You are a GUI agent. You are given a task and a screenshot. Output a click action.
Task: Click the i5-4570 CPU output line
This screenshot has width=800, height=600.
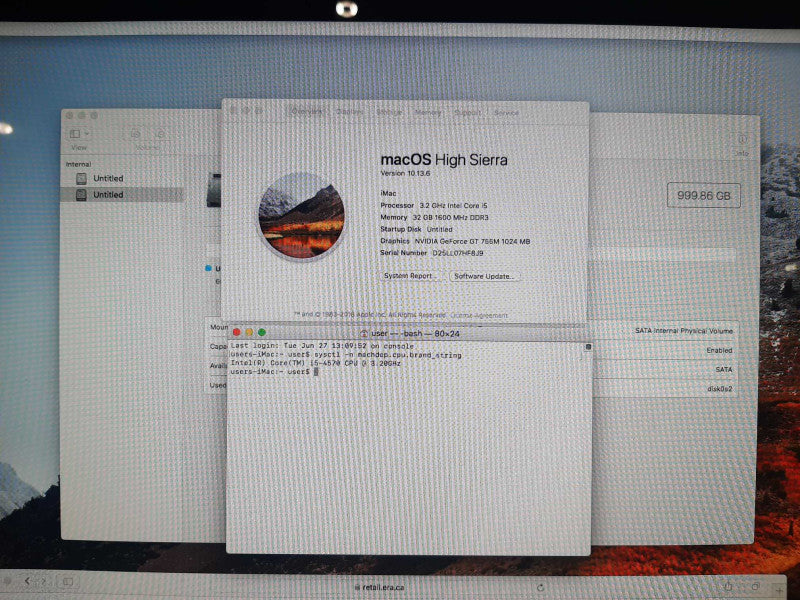coord(315,363)
